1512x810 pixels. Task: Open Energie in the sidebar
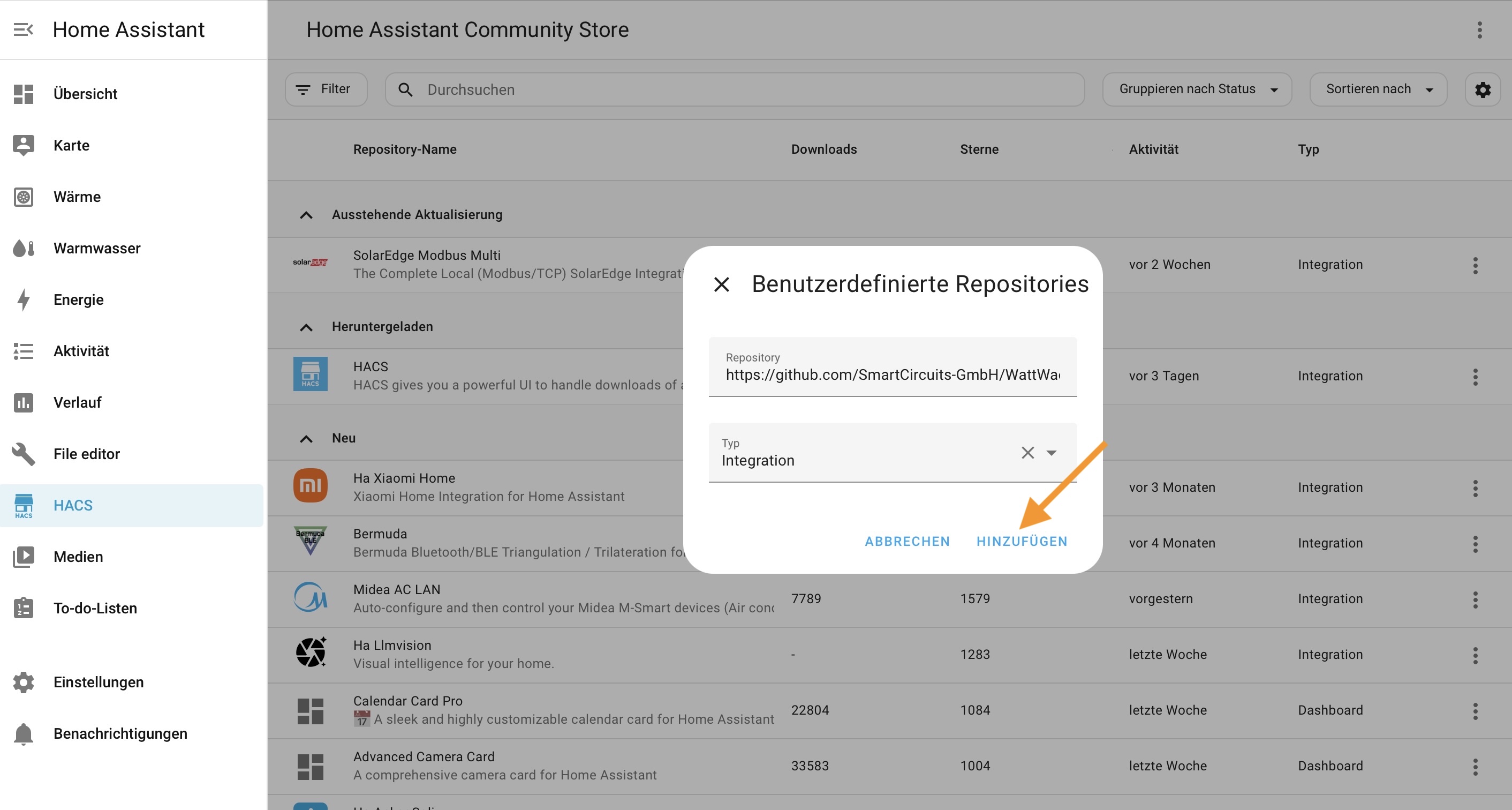pyautogui.click(x=78, y=299)
